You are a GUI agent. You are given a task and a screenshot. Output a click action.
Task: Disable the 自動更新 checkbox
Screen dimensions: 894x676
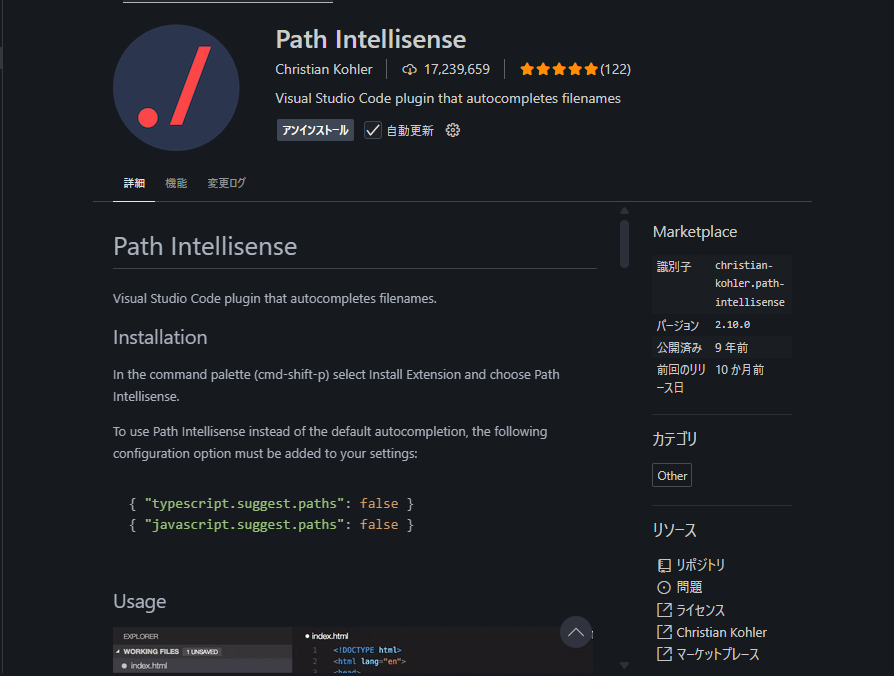pos(372,129)
